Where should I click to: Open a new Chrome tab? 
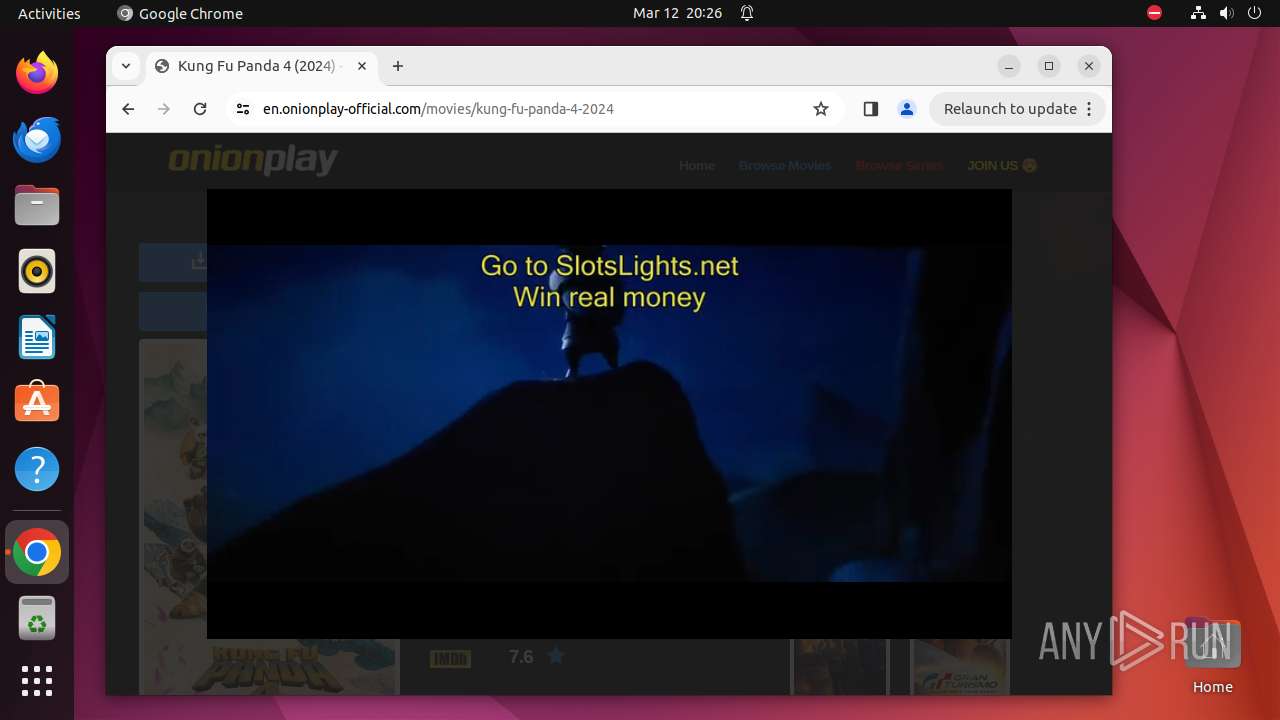[x=398, y=66]
